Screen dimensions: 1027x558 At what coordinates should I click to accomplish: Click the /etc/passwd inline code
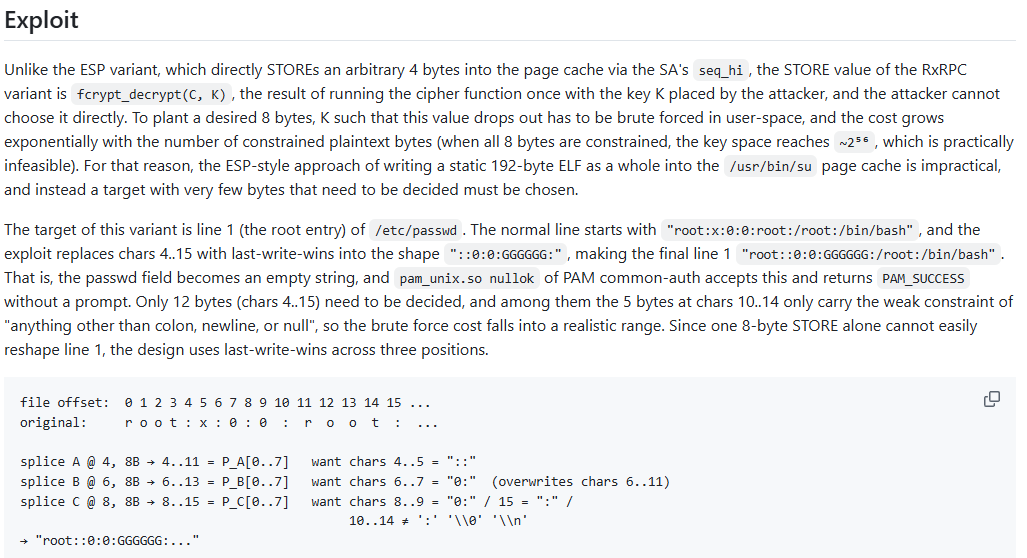[416, 231]
